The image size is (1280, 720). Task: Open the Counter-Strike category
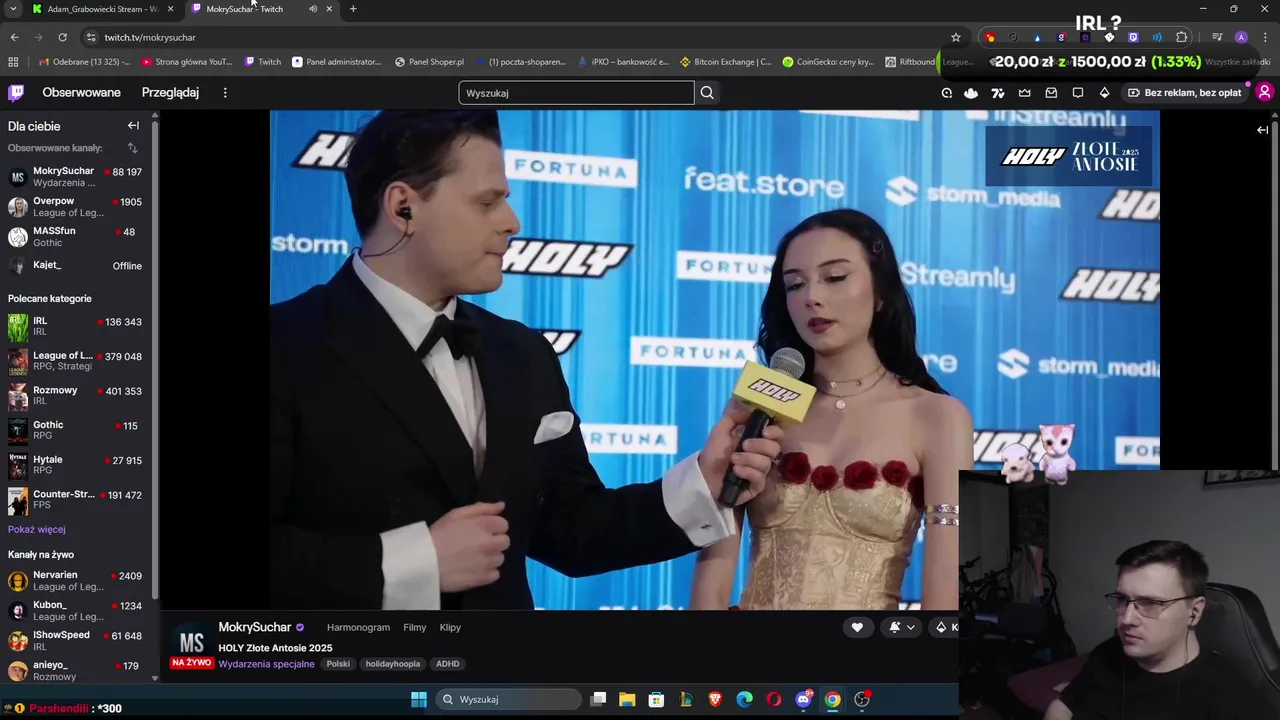76,500
